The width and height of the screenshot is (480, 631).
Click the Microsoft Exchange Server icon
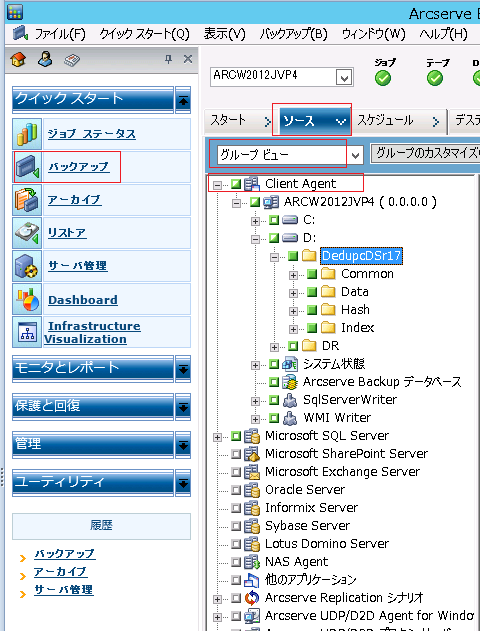pos(252,472)
